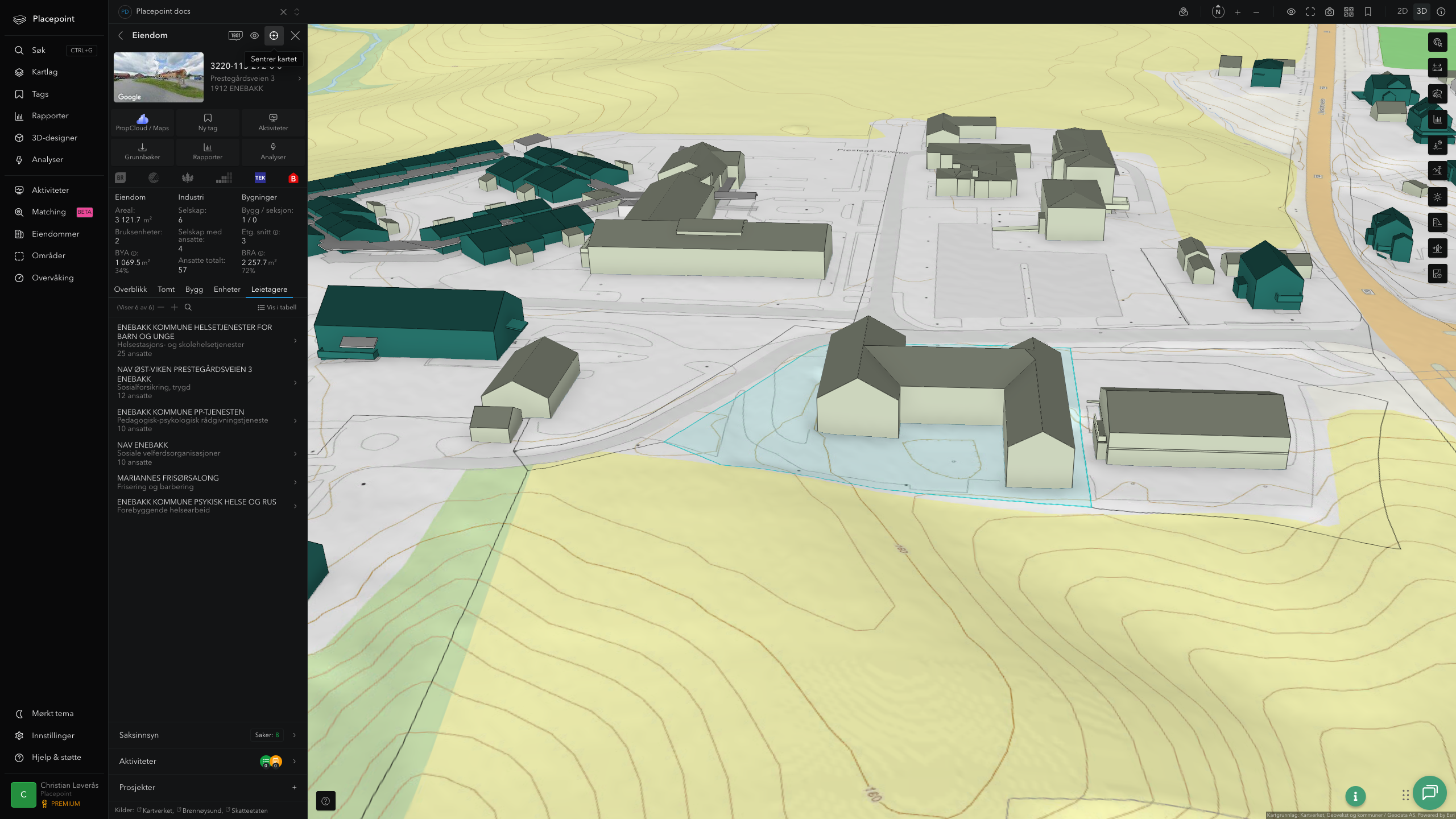Open Christian Løverås user profile
This screenshot has width=1456, height=819.
click(55, 794)
